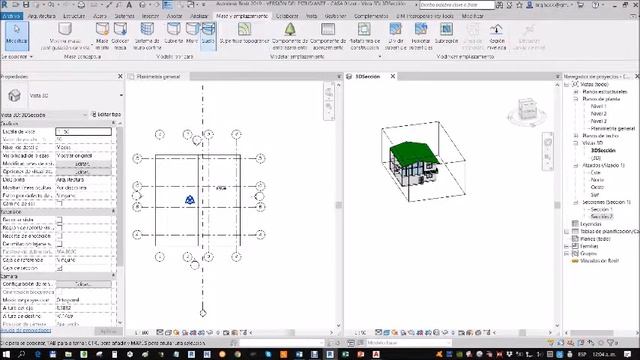Choose the Masa in situ tool
The width and height of the screenshot is (640, 360).
tap(102, 36)
